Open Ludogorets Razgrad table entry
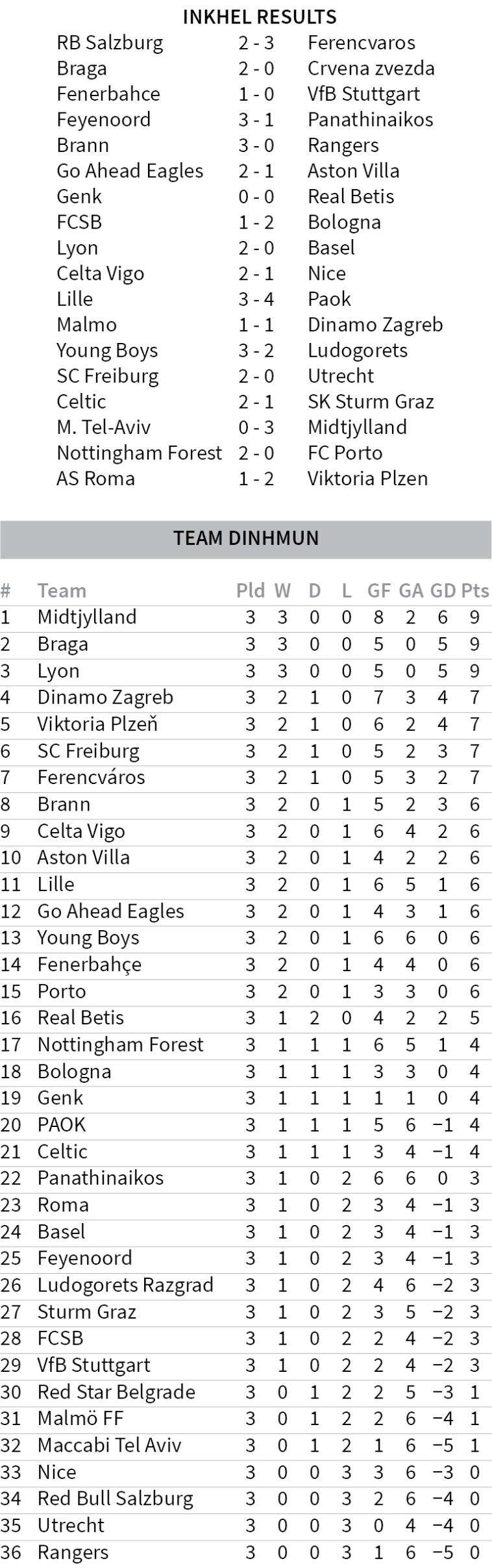 pyautogui.click(x=125, y=1285)
